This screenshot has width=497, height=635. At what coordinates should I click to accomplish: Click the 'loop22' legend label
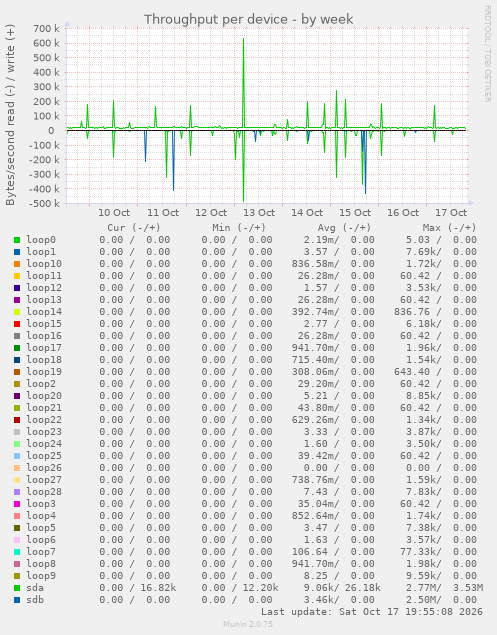[x=44, y=420]
